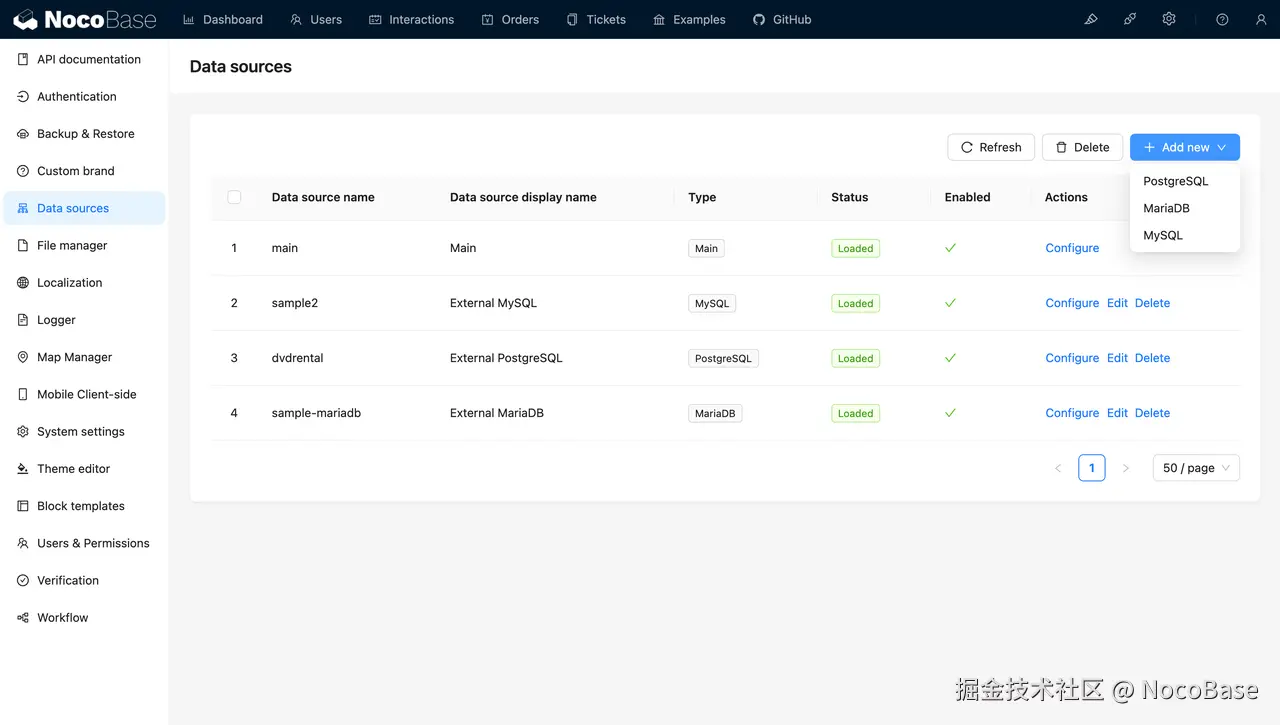
Task: Toggle the select-all checkbox in table header
Action: tap(234, 197)
